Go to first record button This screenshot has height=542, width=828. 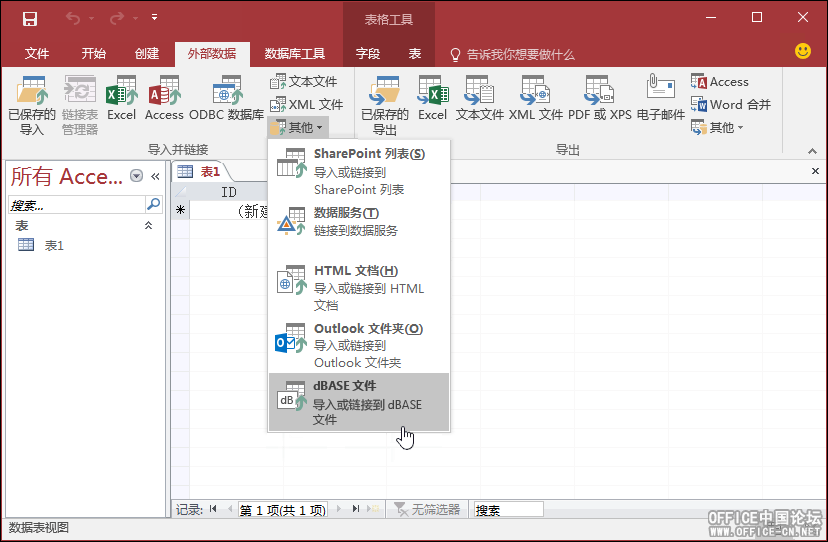213,509
